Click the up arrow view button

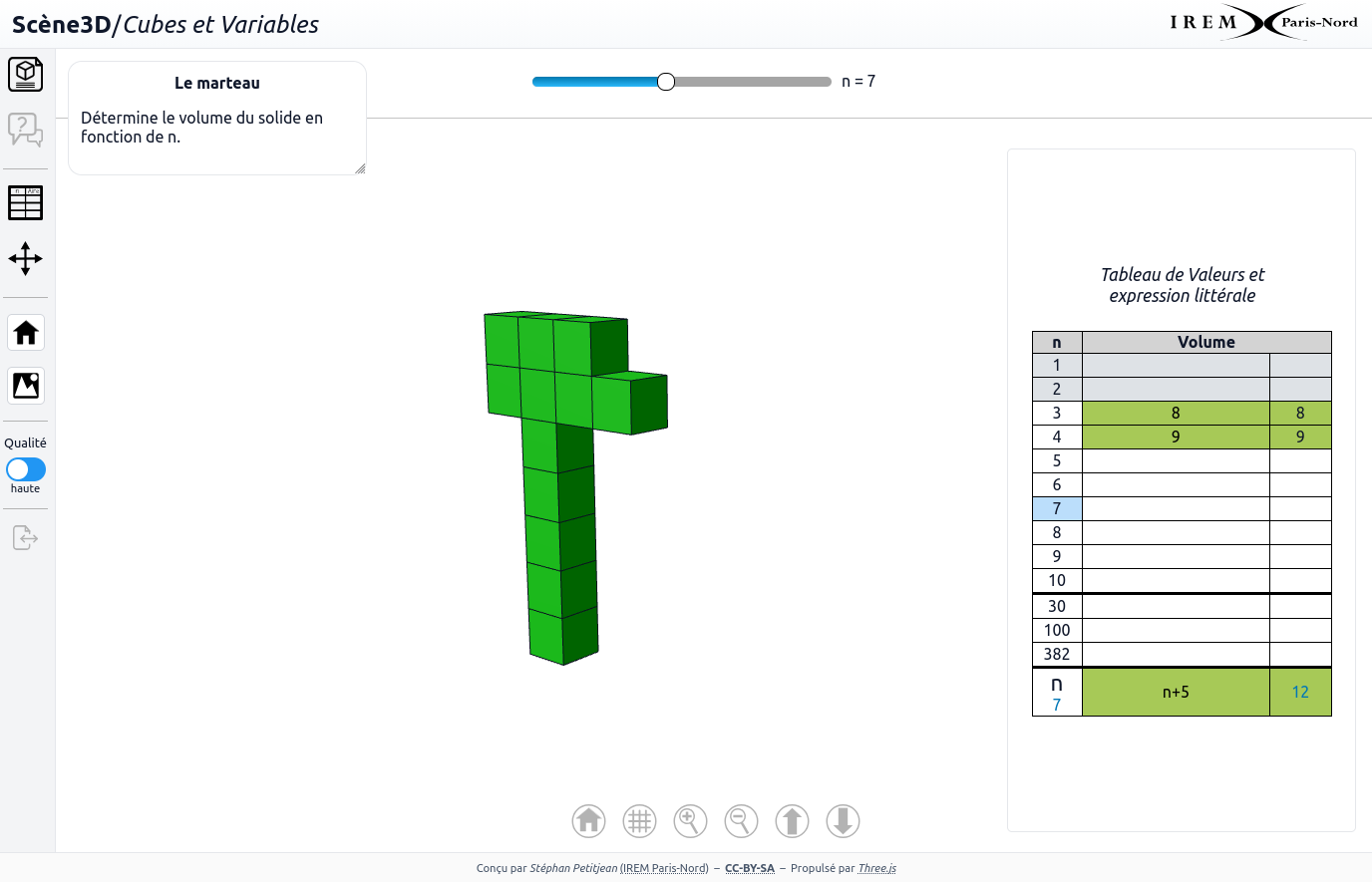click(792, 821)
